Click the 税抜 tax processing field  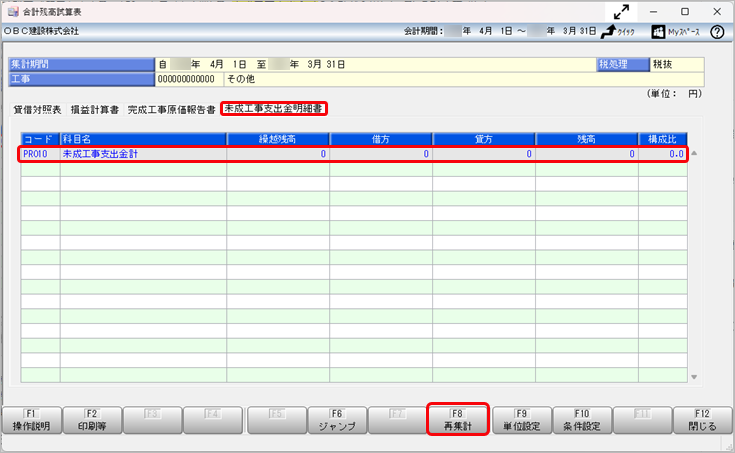point(677,65)
